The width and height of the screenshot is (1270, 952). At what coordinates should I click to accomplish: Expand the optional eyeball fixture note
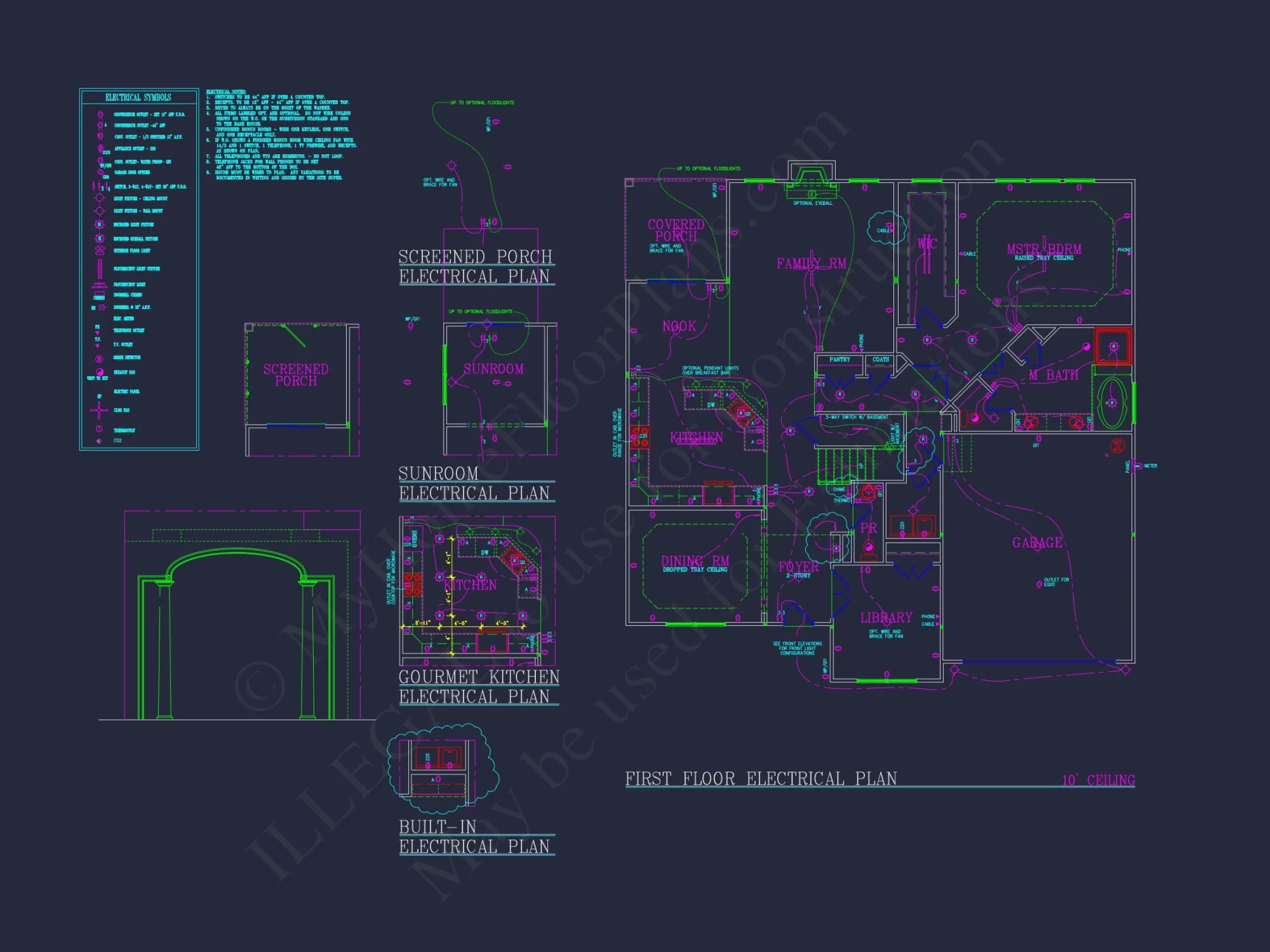(812, 202)
